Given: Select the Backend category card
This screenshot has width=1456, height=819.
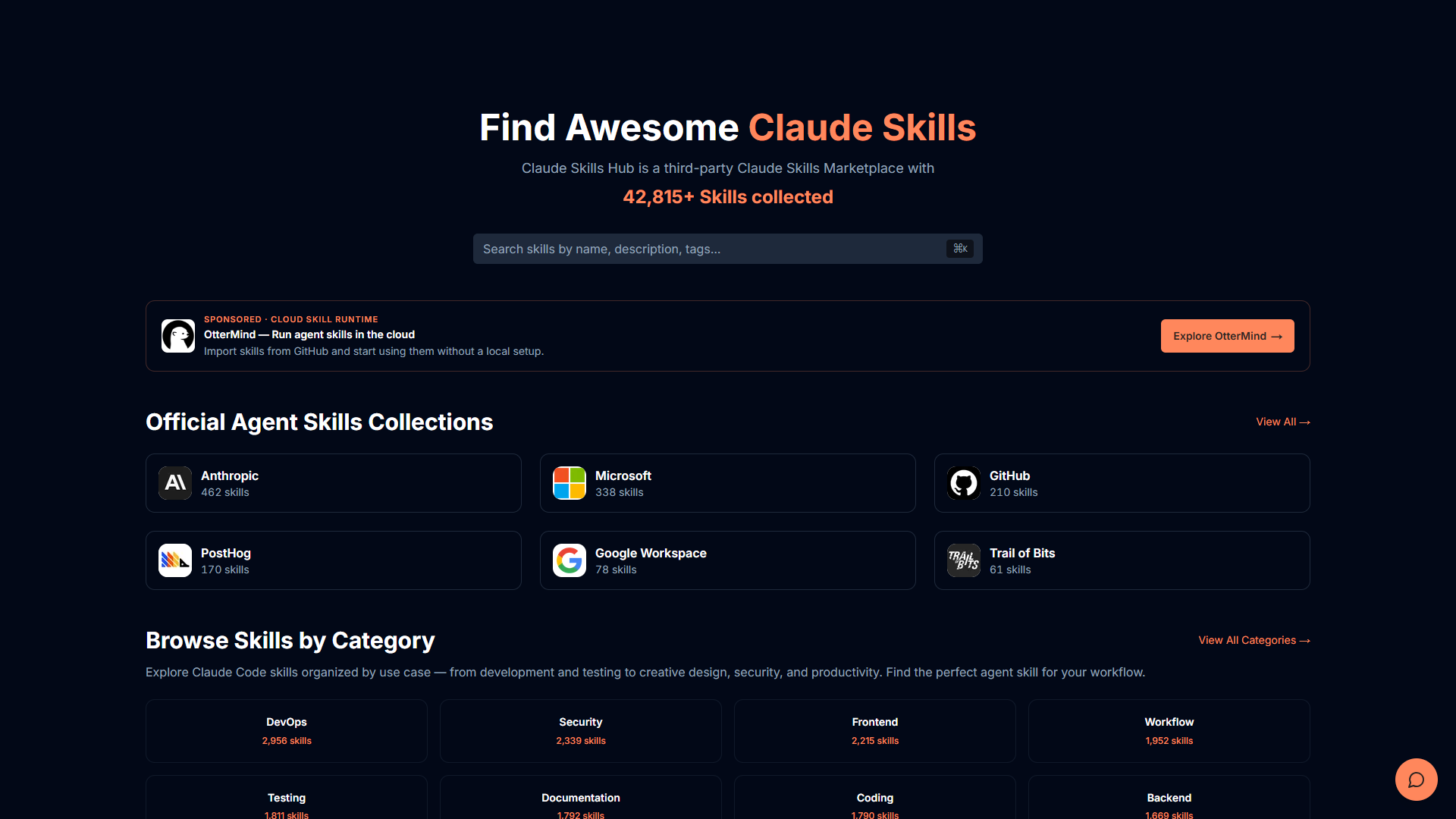Looking at the screenshot, I should coord(1169,798).
